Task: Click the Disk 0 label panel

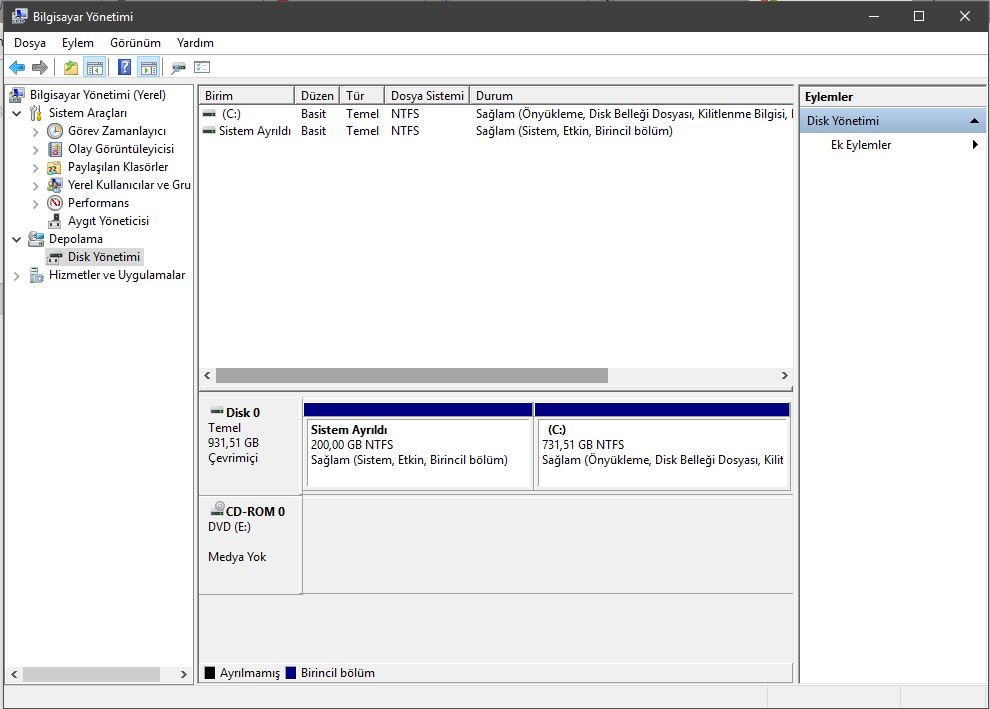Action: (x=250, y=446)
